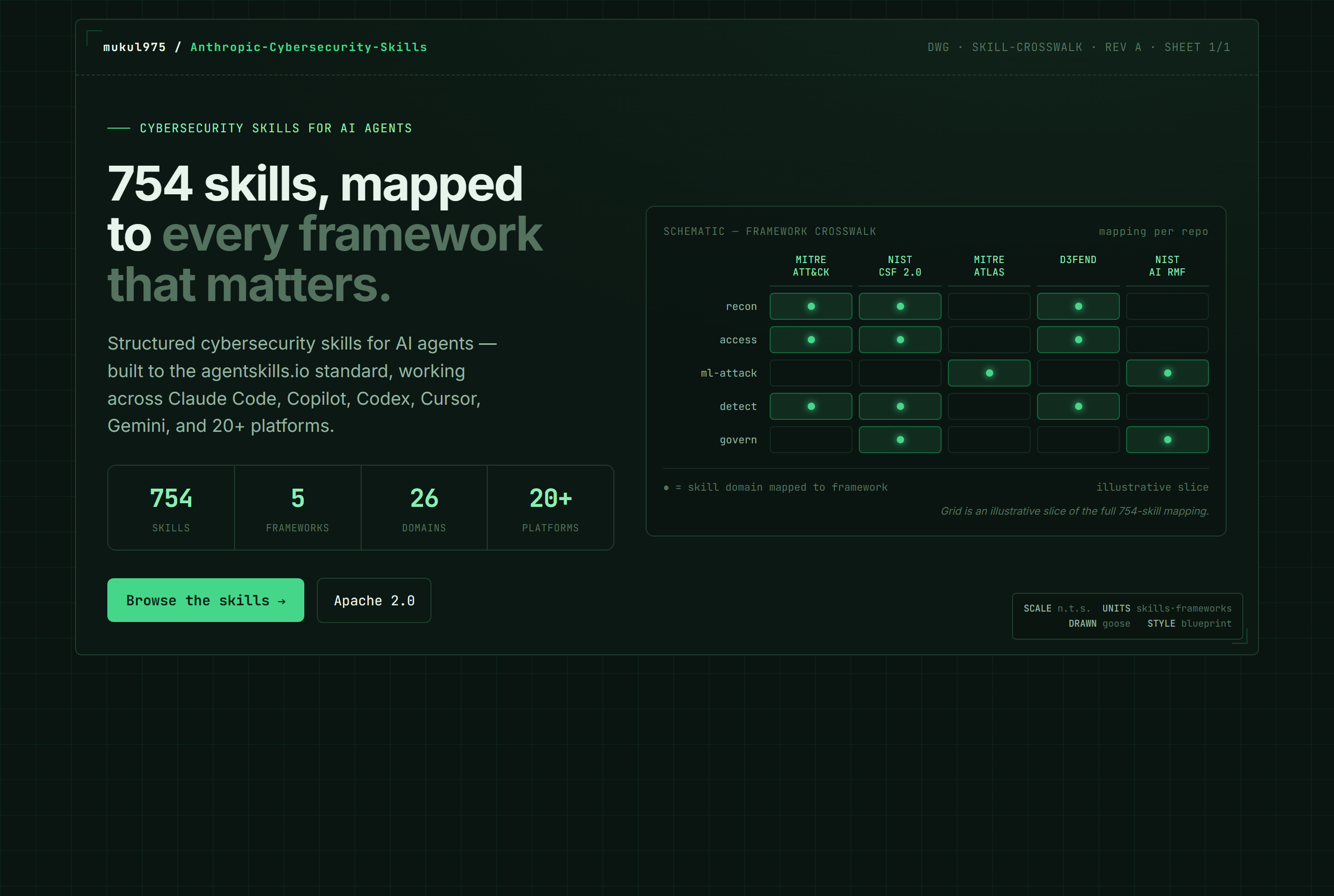Image resolution: width=1334 pixels, height=896 pixels.
Task: Click the '754 skills, mapped' headline
Action: point(315,184)
